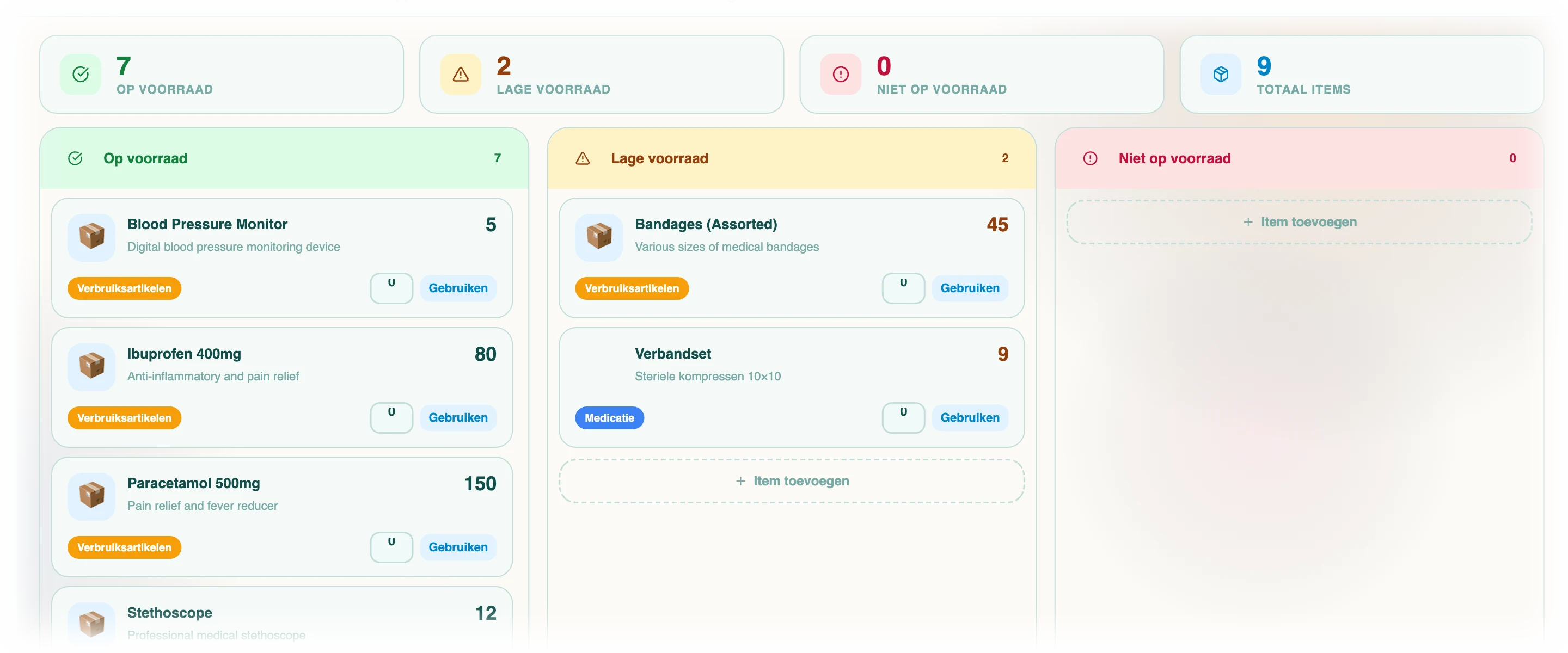Click the "NIET OP VOORRAAD" label in the stat card

click(942, 89)
